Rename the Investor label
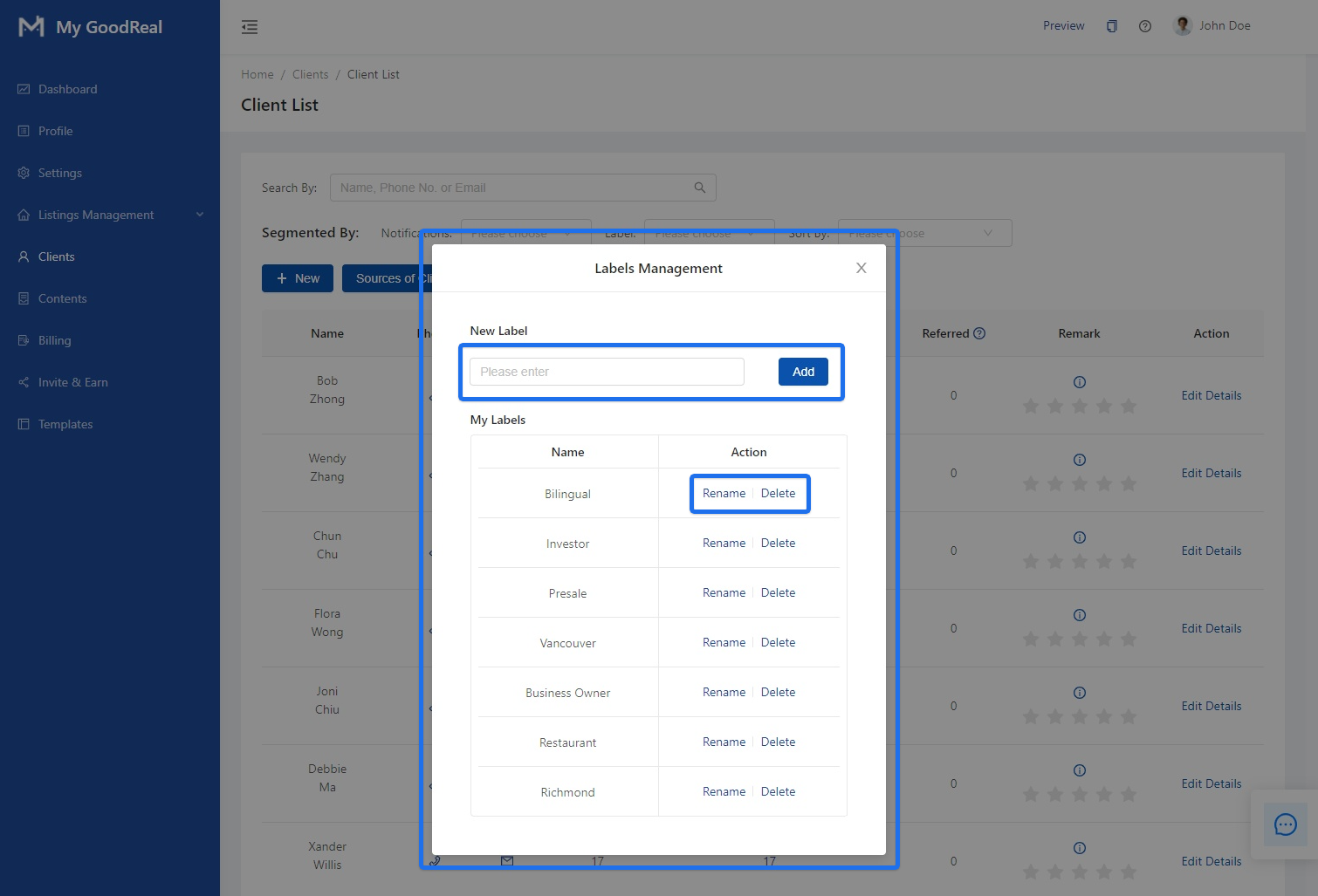The height and width of the screenshot is (896, 1318). 724,543
